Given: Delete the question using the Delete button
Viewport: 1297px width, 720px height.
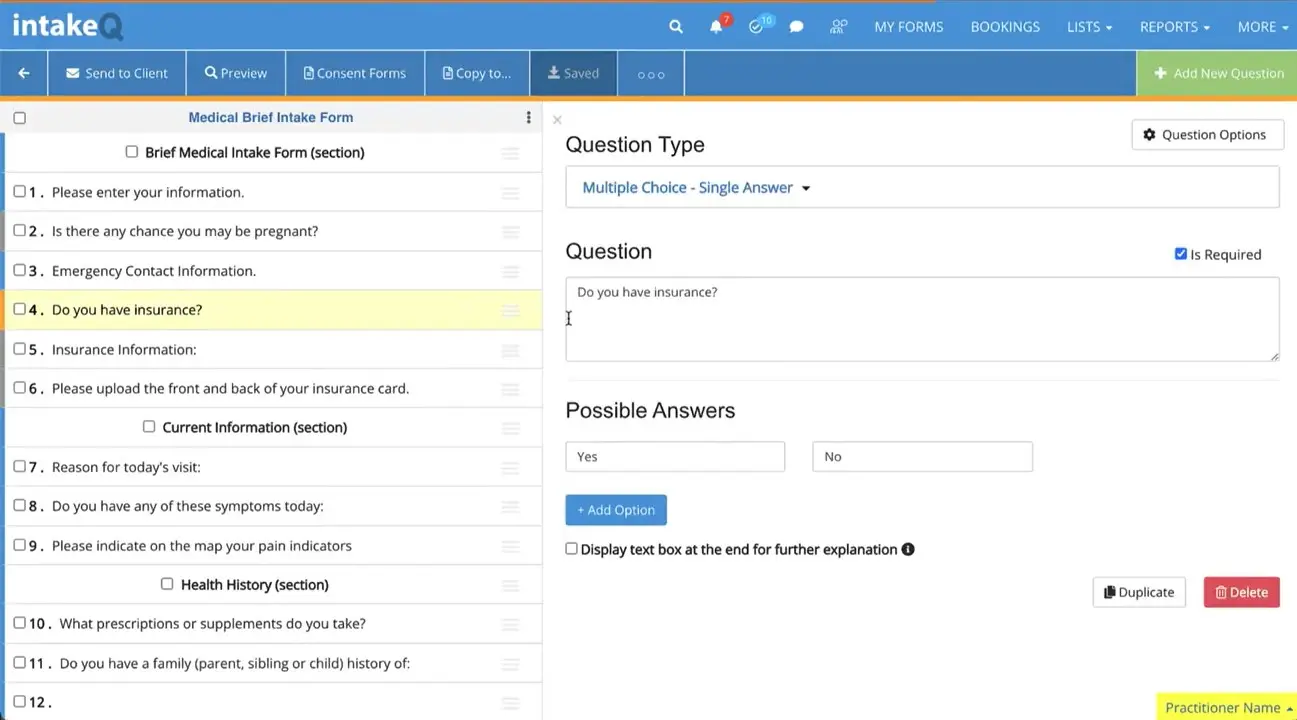Looking at the screenshot, I should 1241,592.
